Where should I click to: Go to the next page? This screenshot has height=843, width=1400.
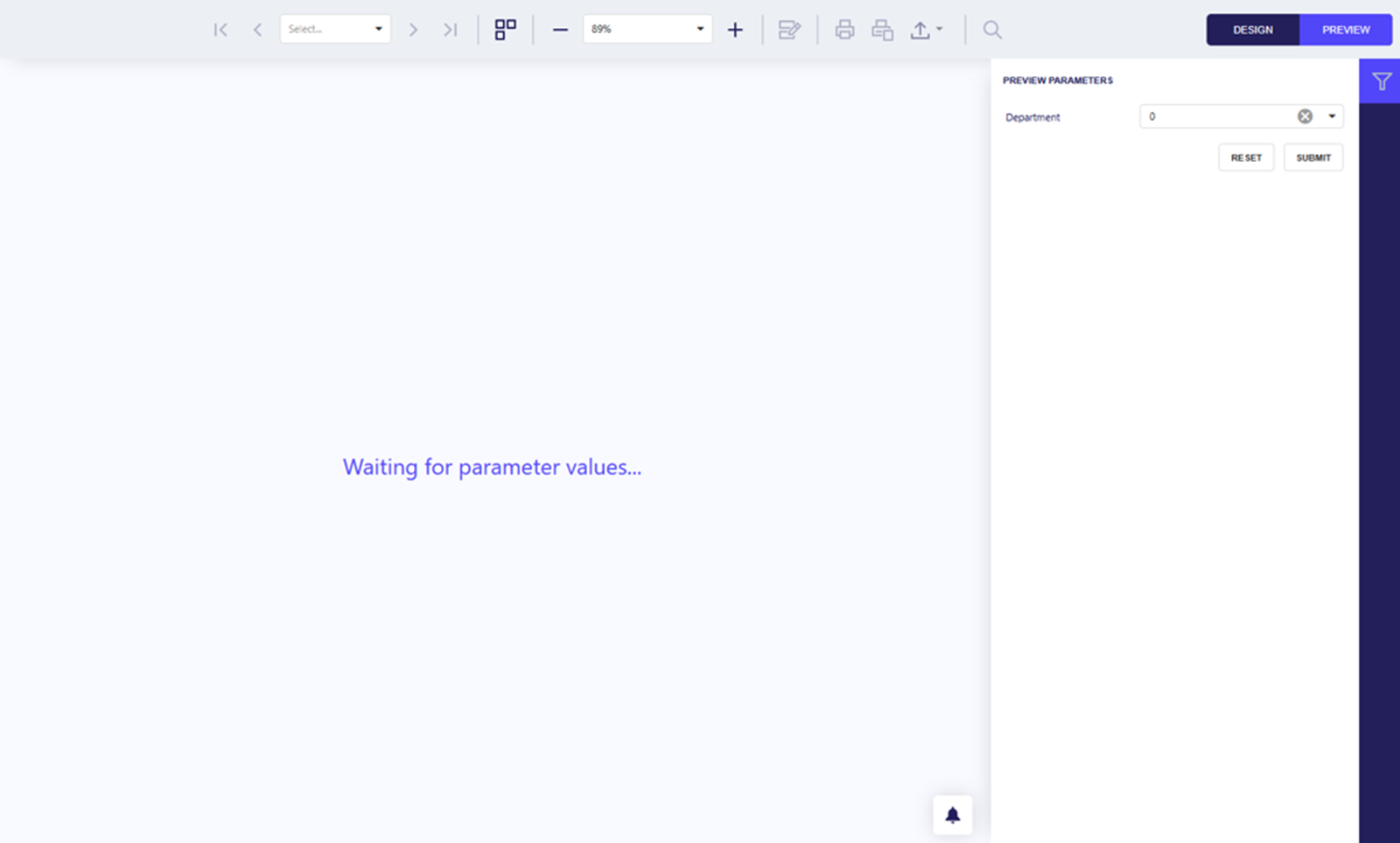(x=413, y=30)
